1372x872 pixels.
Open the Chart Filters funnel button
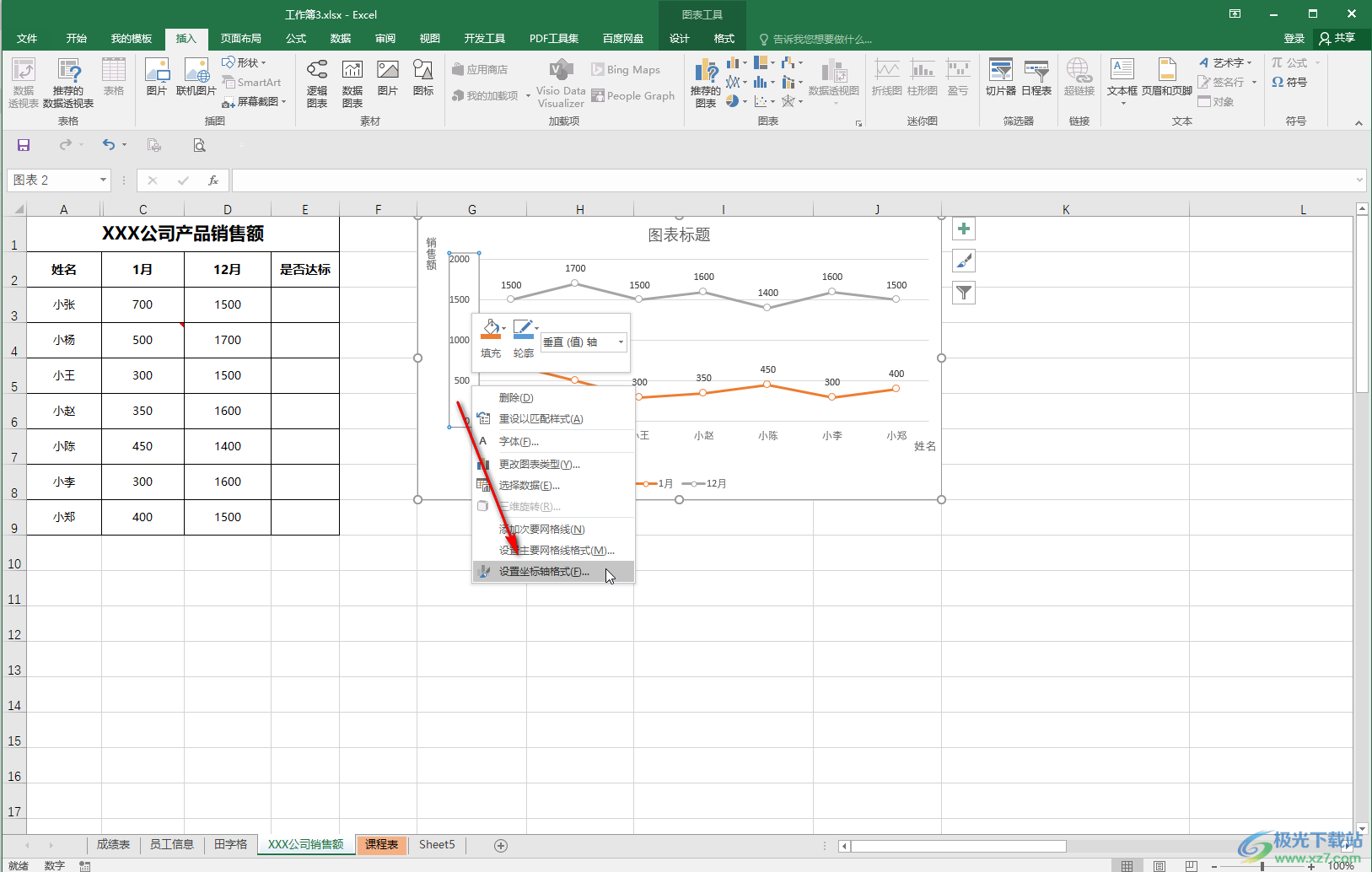click(x=964, y=293)
